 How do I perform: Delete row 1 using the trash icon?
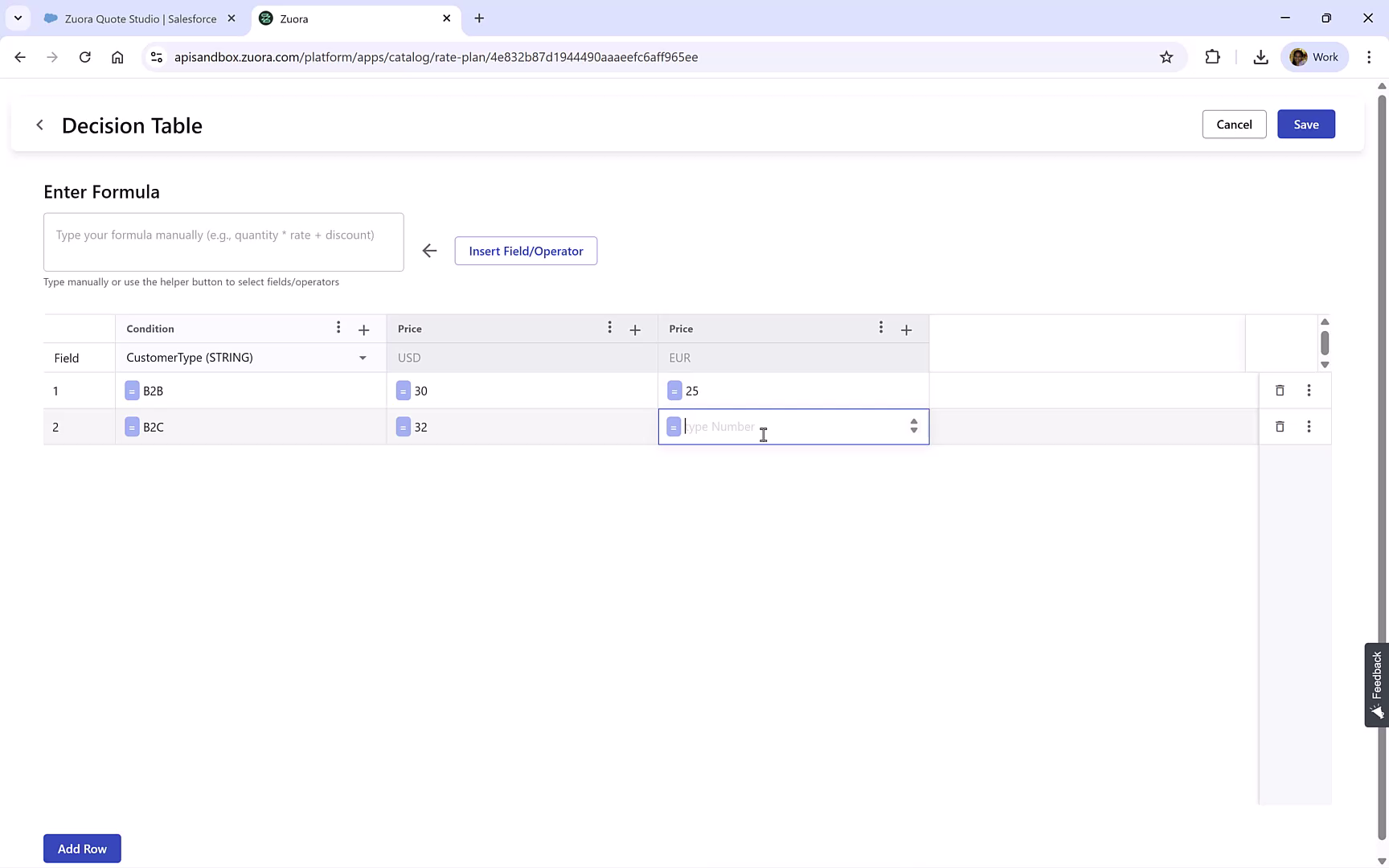(1280, 391)
